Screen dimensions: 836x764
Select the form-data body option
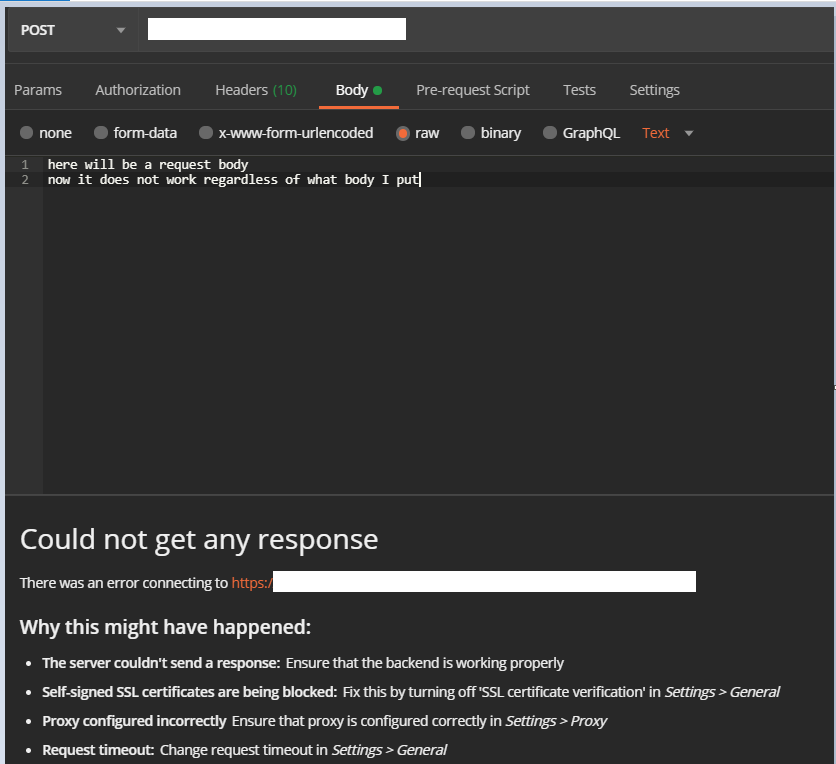[x=147, y=132]
